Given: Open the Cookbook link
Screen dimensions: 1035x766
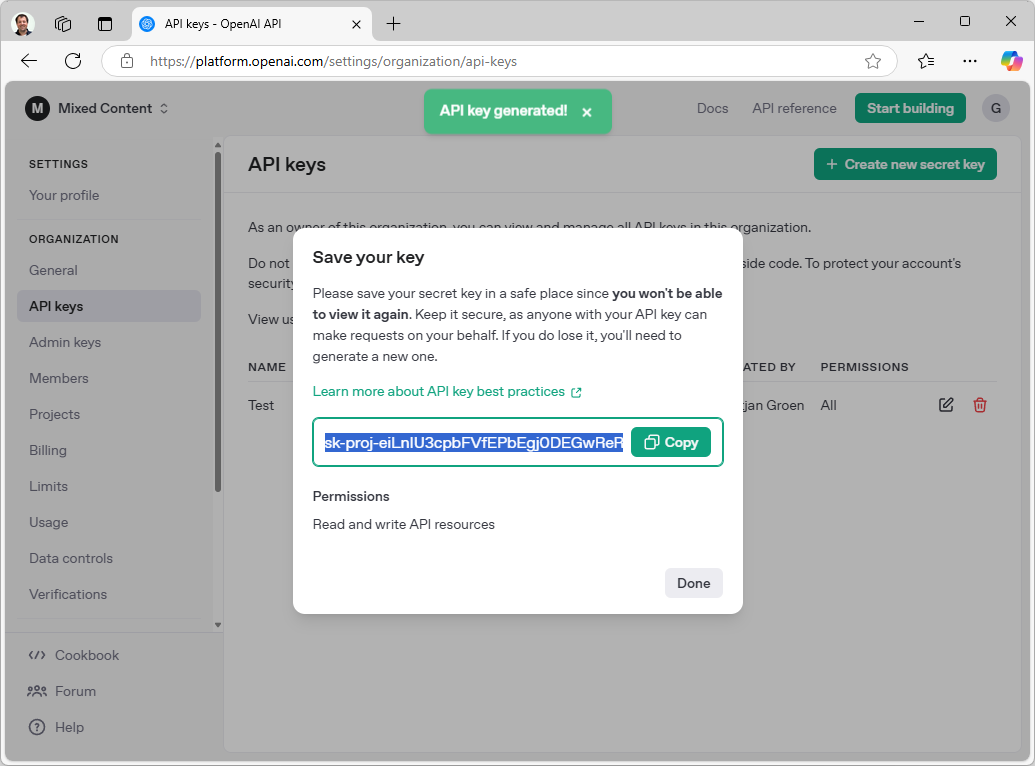Looking at the screenshot, I should tap(73, 655).
